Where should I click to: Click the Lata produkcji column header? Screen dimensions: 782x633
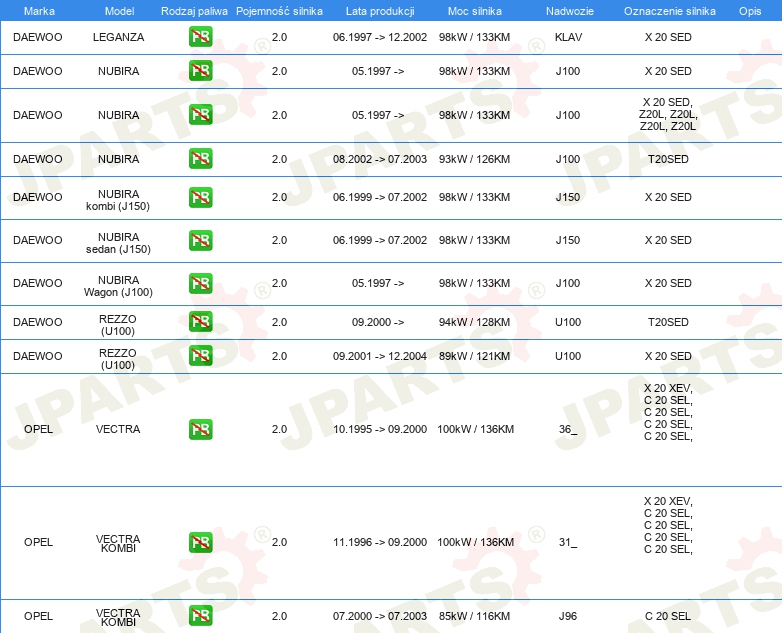380,11
